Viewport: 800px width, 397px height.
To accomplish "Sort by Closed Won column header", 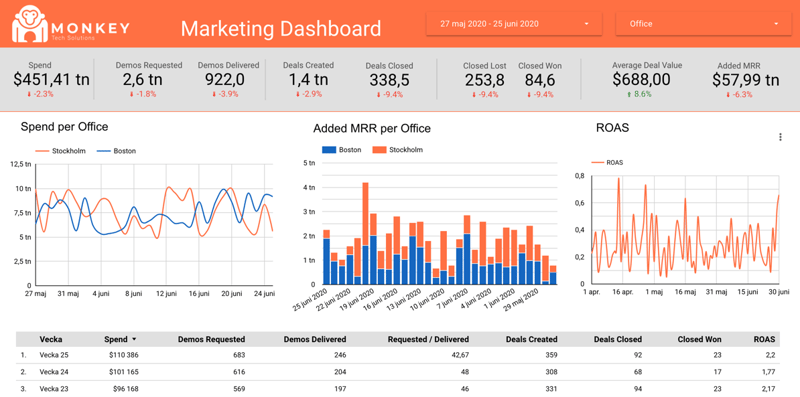I will pyautogui.click(x=699, y=339).
